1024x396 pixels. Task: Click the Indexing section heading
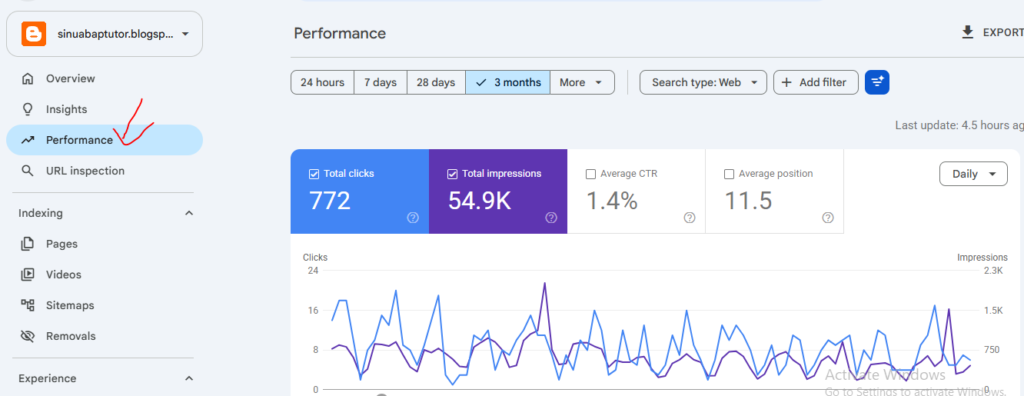point(40,213)
